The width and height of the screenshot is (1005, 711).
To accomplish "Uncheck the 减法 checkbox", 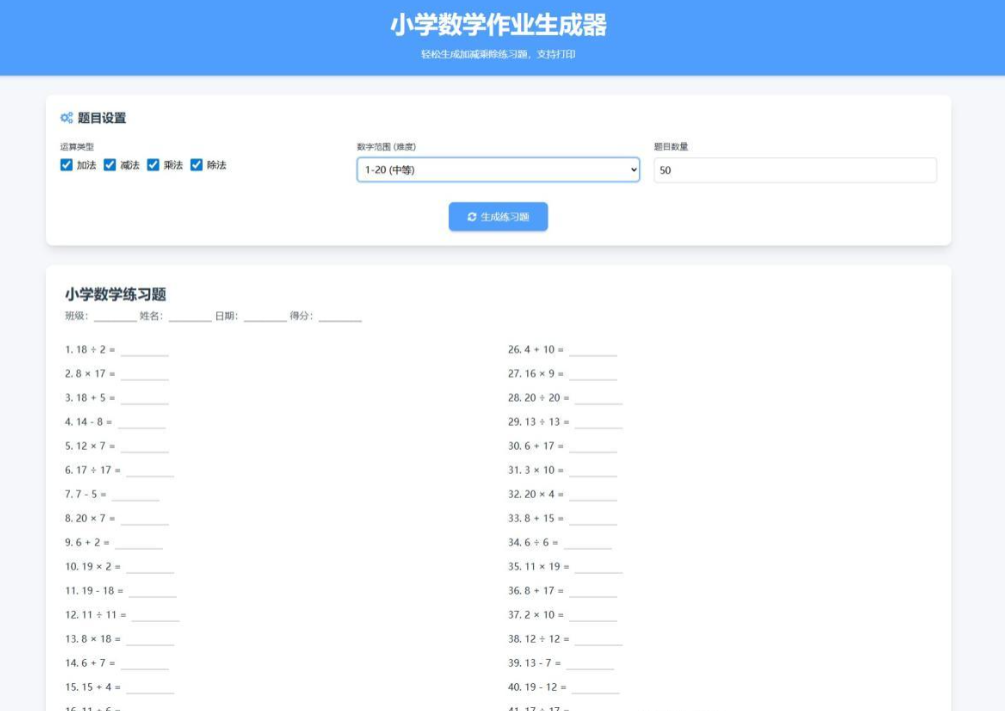I will pos(110,164).
